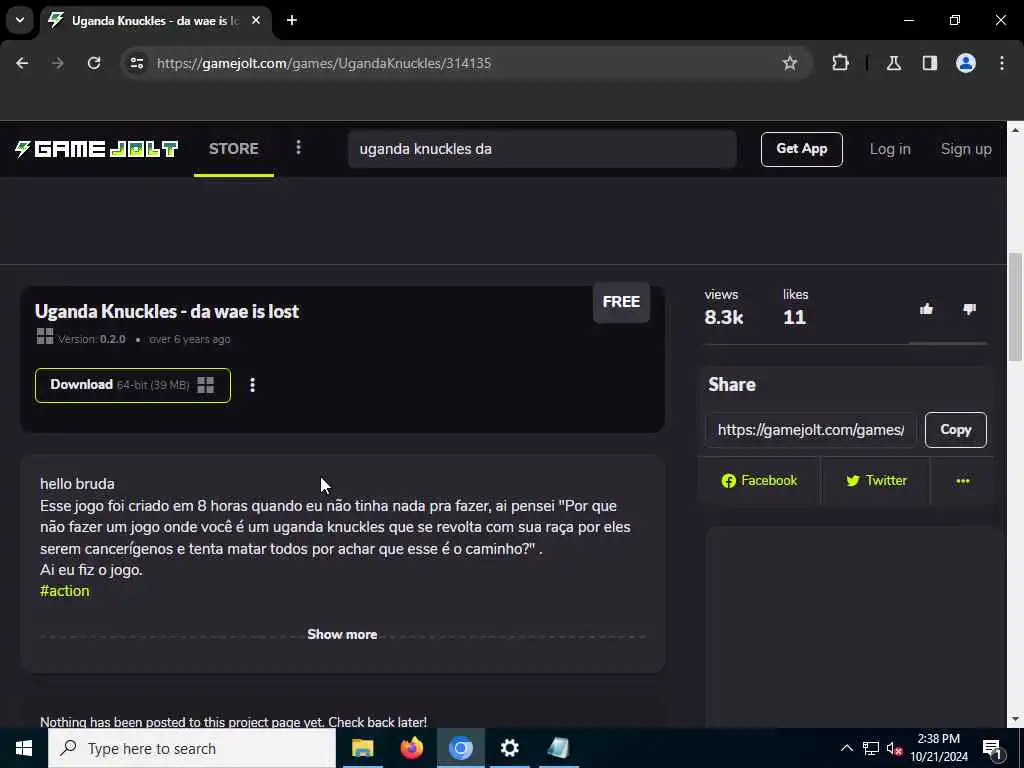
Task: Open a new browser tab
Action: [x=292, y=20]
